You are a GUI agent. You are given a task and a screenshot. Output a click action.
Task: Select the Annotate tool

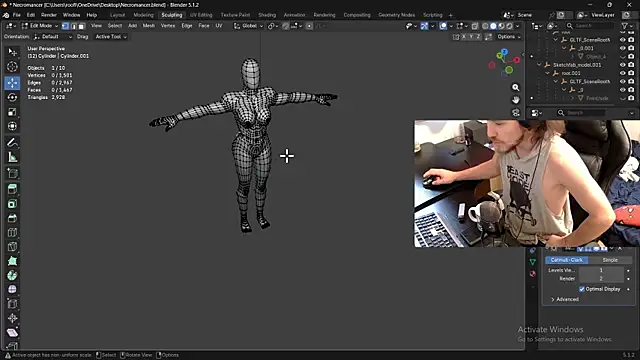pyautogui.click(x=12, y=142)
